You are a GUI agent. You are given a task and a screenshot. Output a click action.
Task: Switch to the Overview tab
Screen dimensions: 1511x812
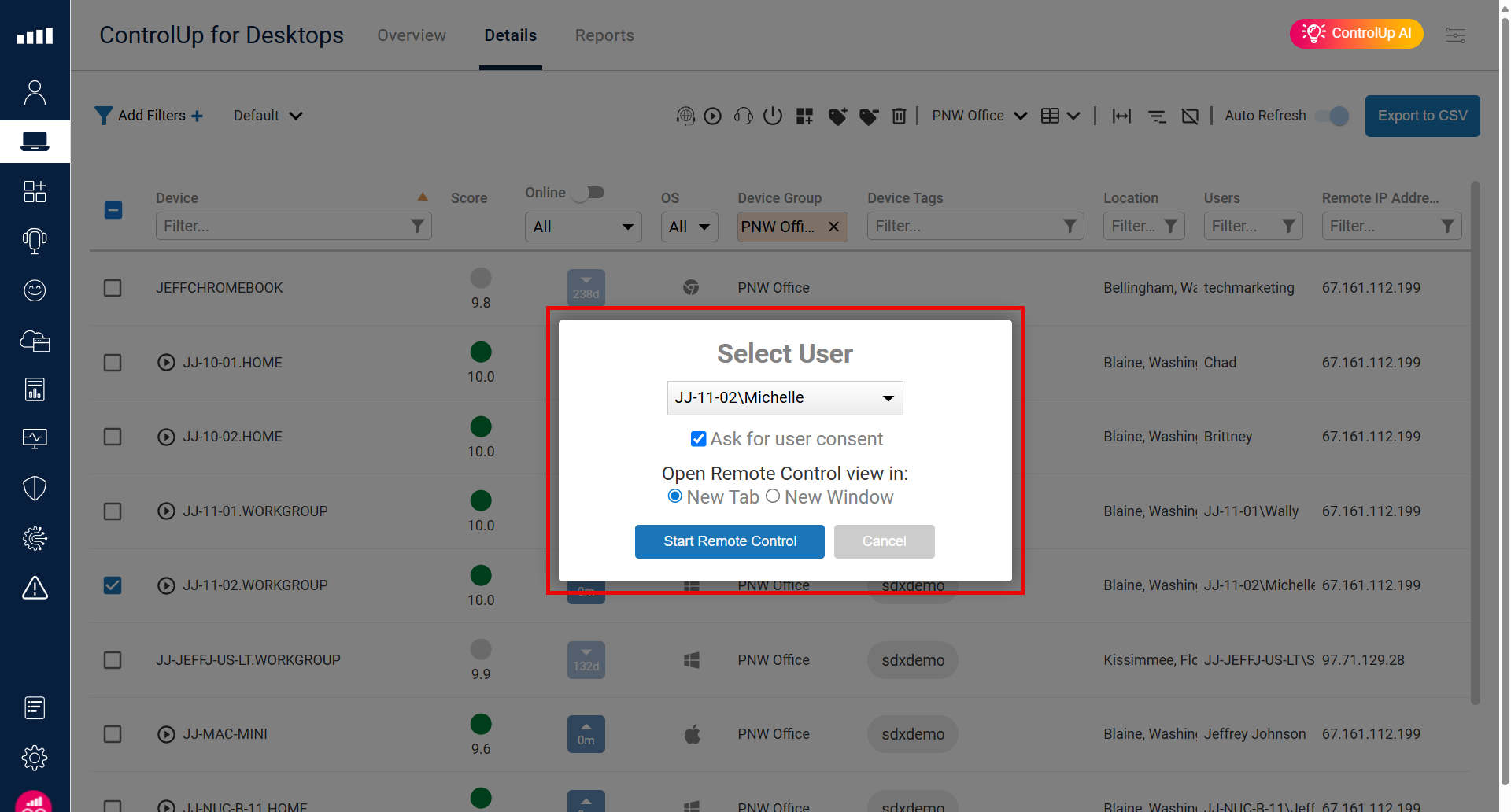411,35
